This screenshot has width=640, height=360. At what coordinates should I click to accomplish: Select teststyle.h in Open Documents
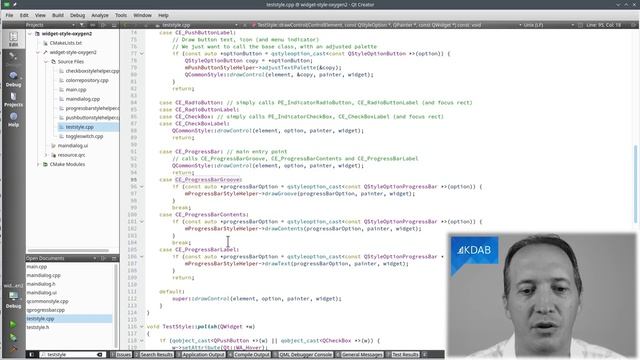(38, 327)
